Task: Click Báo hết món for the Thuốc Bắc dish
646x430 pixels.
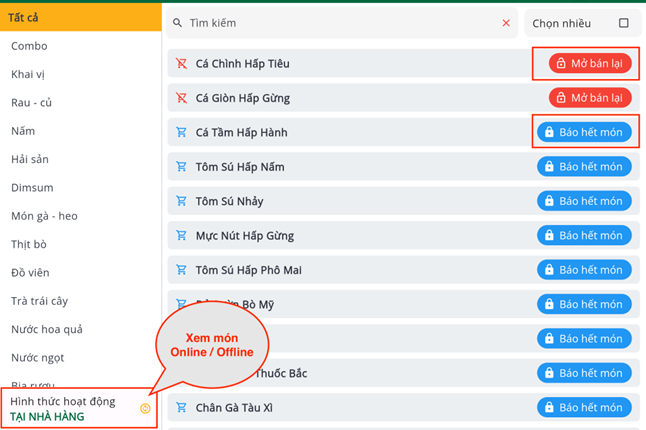Action: (584, 373)
